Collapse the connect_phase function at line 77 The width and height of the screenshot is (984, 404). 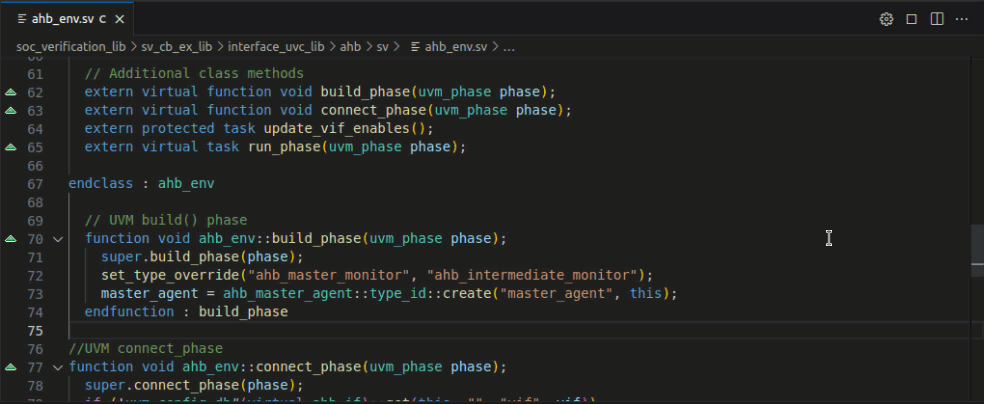pyautogui.click(x=57, y=367)
